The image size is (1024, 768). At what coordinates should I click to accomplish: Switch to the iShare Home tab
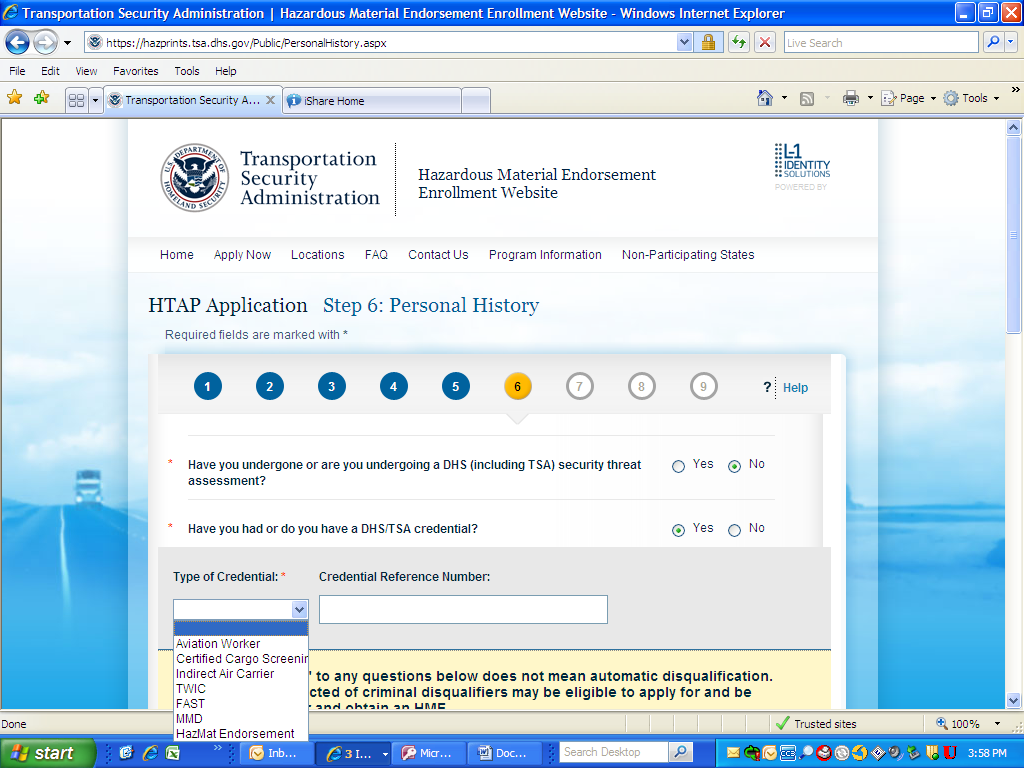(x=372, y=101)
